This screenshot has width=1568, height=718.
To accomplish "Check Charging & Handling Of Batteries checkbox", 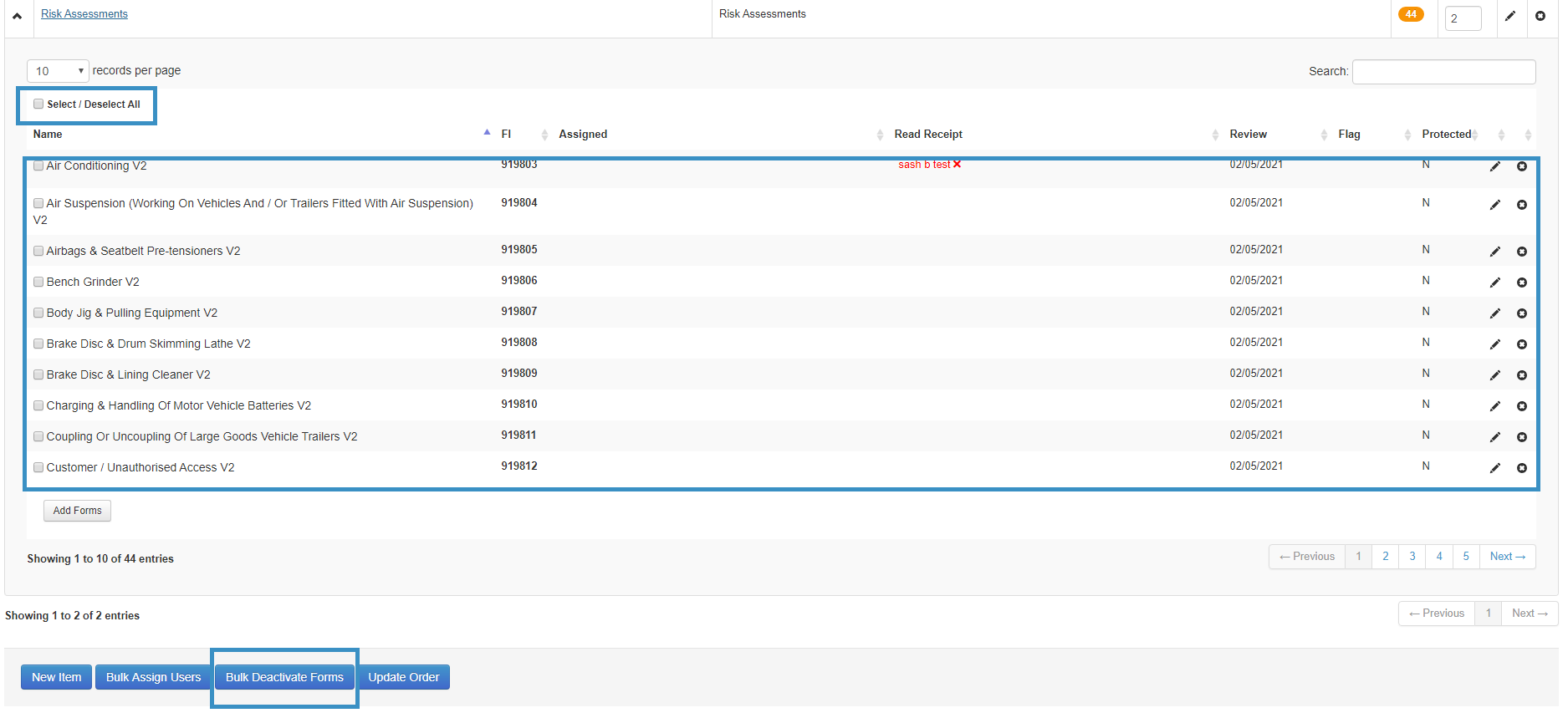I will coord(38,405).
